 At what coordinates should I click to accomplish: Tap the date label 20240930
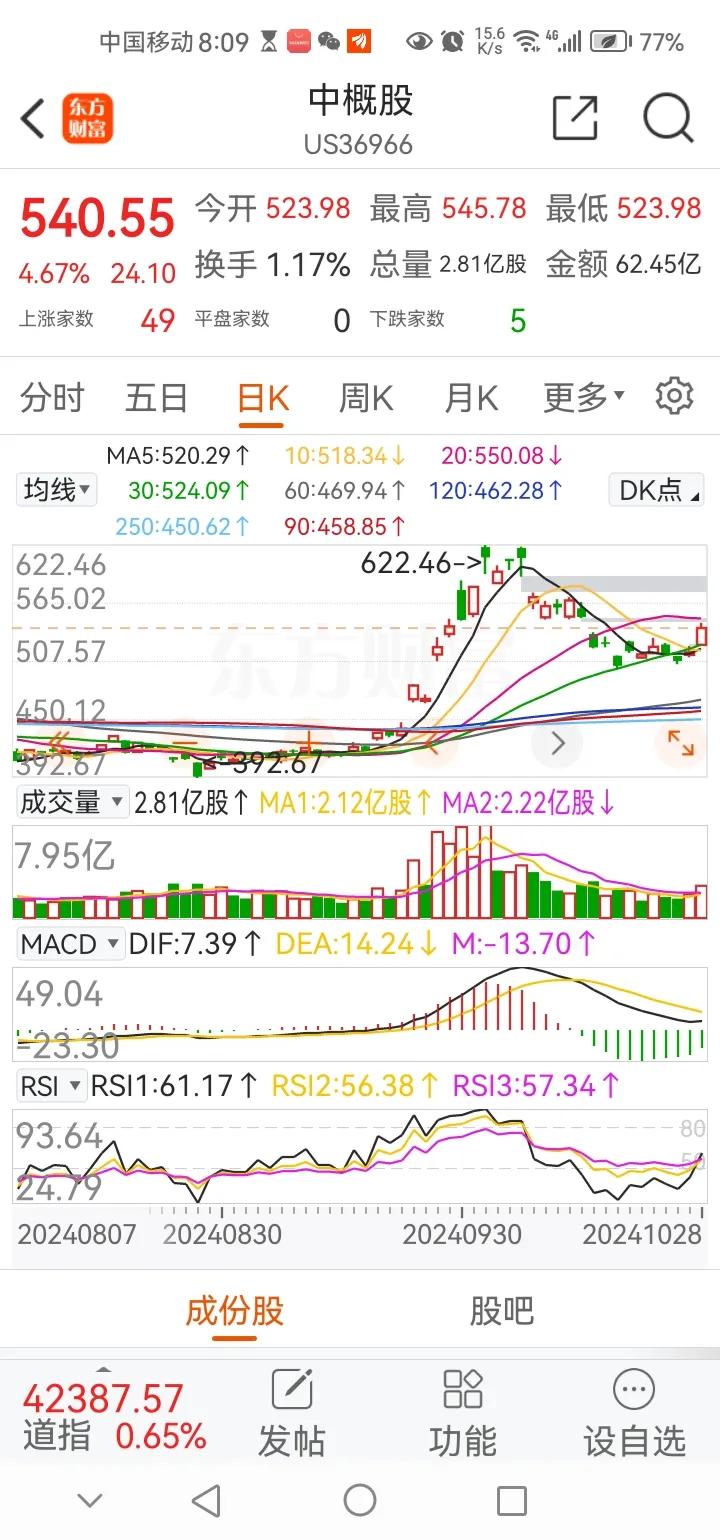462,1234
